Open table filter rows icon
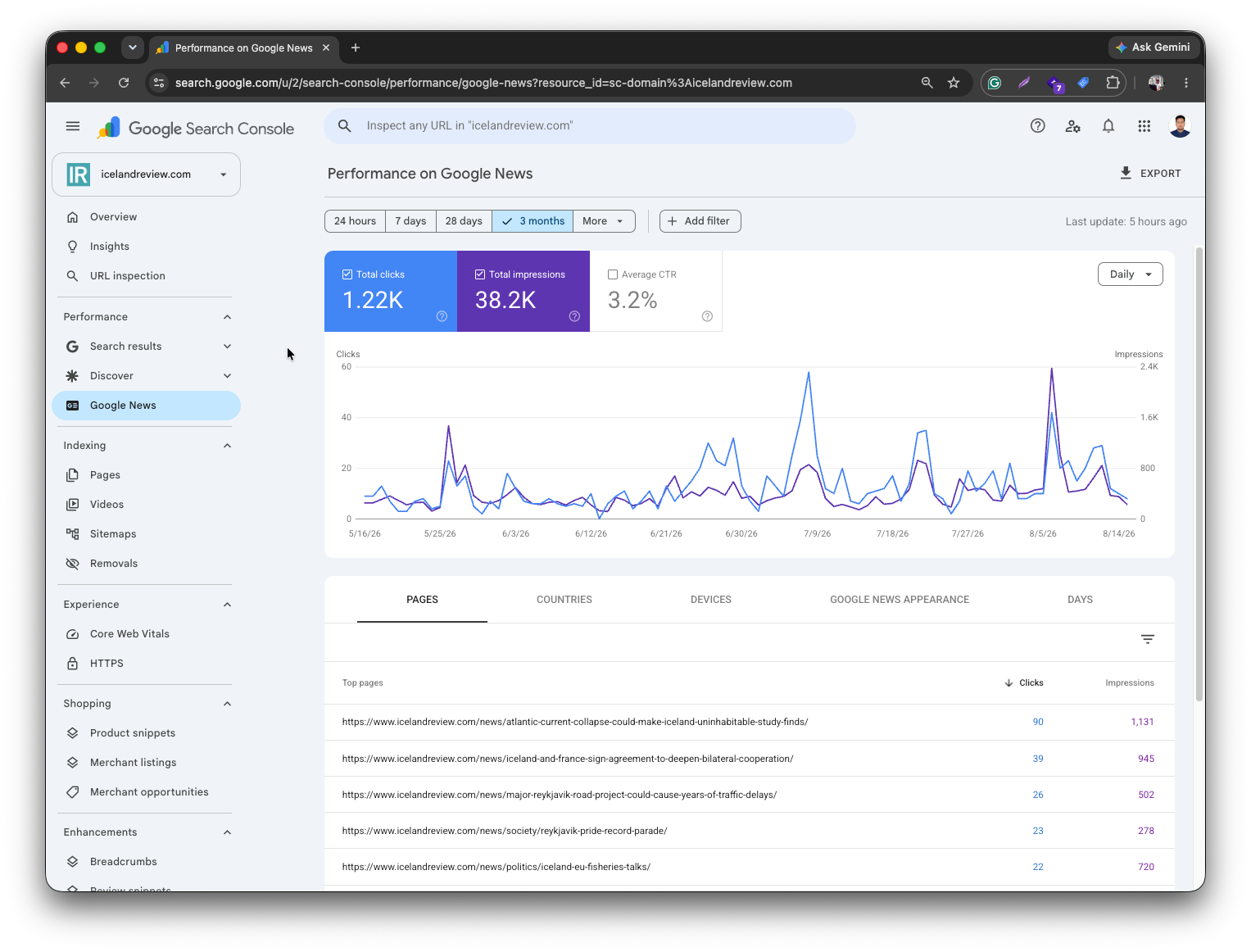The image size is (1251, 952). (1147, 639)
